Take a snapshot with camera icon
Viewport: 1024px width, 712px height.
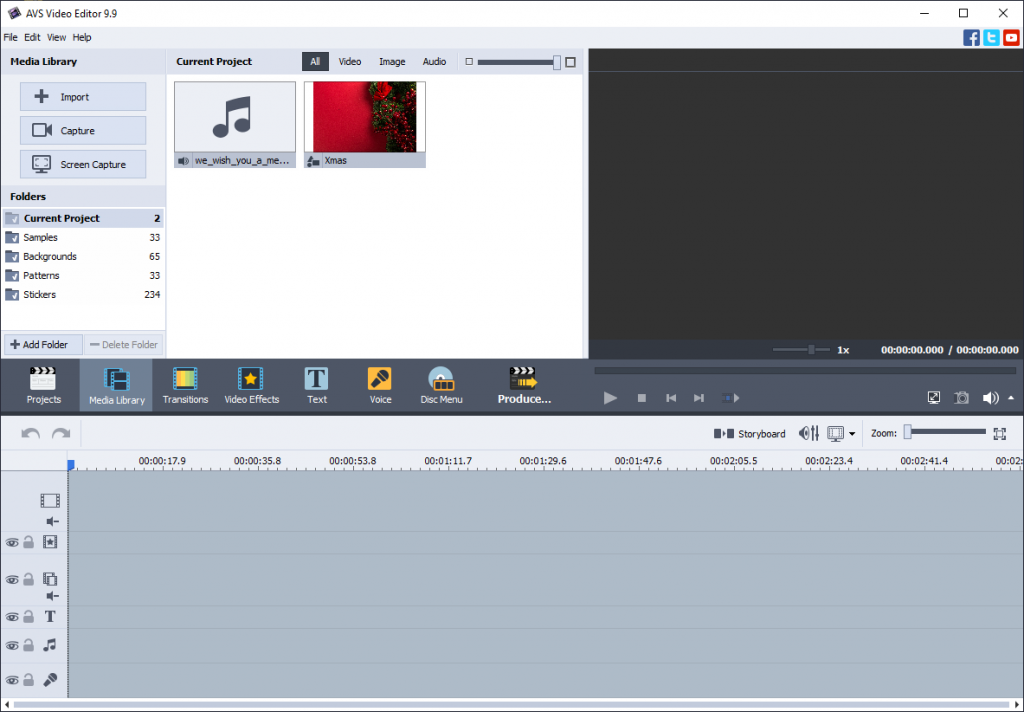(961, 398)
